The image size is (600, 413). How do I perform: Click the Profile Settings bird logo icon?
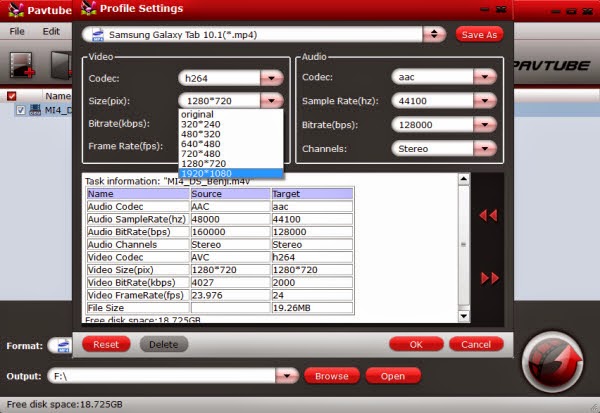(x=89, y=8)
